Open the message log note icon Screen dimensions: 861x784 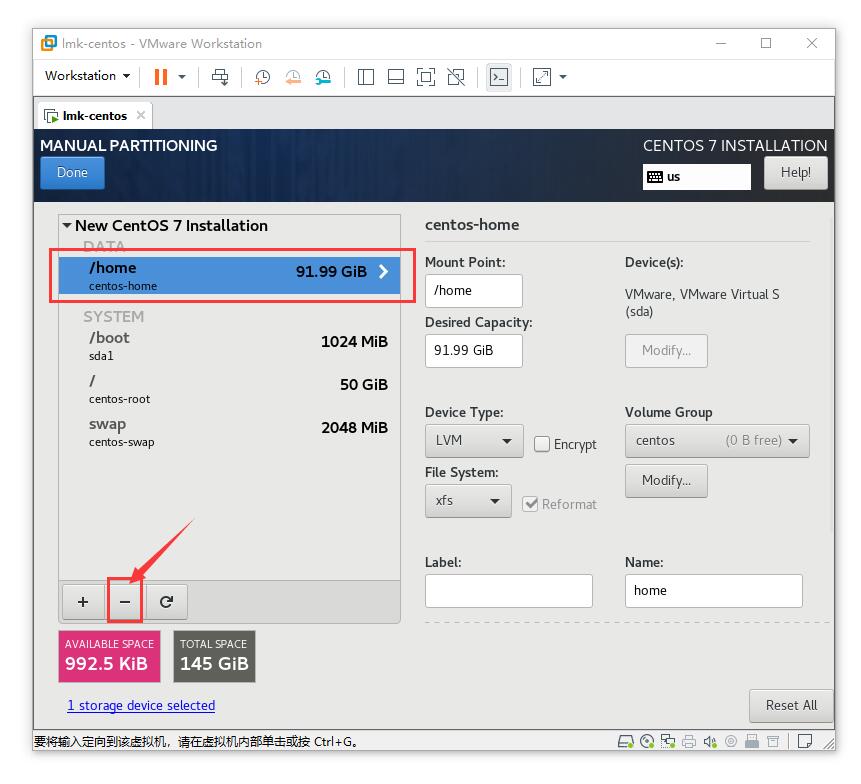coord(805,742)
